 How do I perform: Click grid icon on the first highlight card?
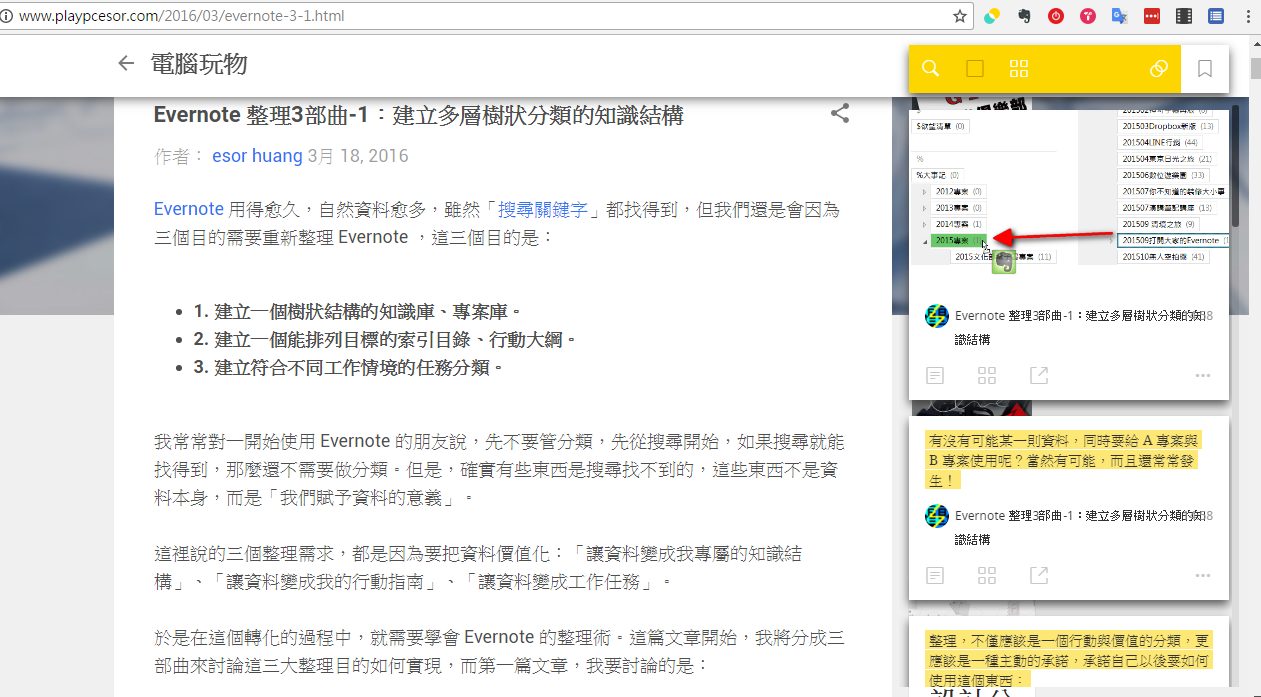[987, 375]
